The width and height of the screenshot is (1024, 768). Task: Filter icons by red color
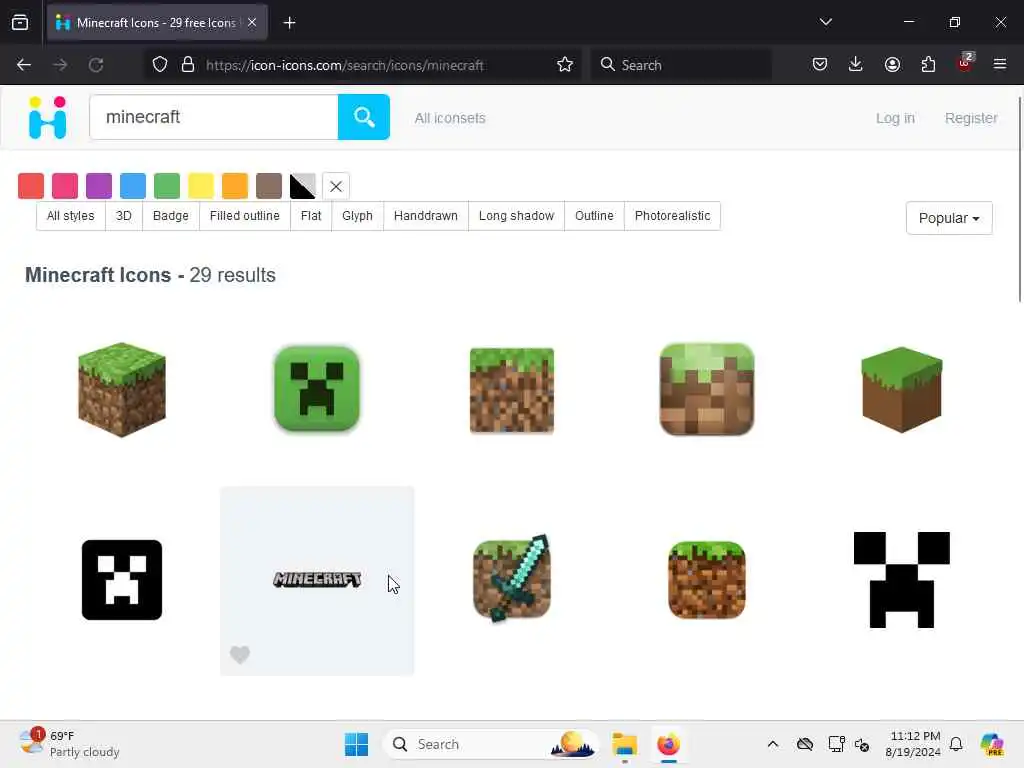[x=31, y=186]
